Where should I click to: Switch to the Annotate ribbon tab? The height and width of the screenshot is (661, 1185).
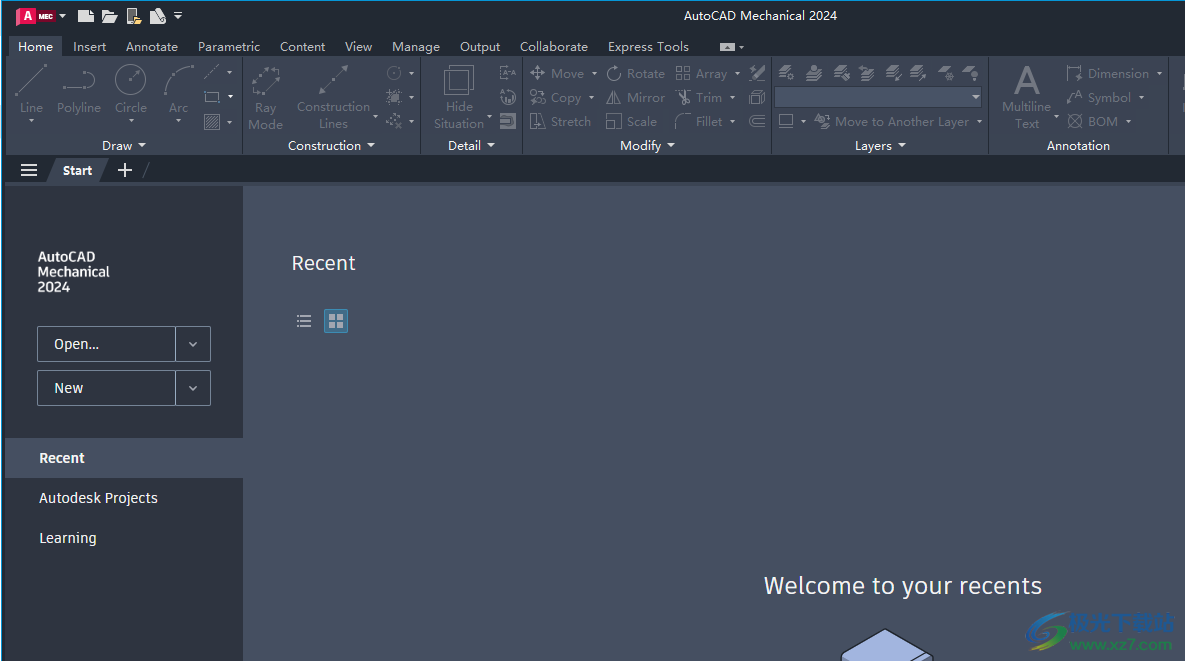[x=151, y=46]
